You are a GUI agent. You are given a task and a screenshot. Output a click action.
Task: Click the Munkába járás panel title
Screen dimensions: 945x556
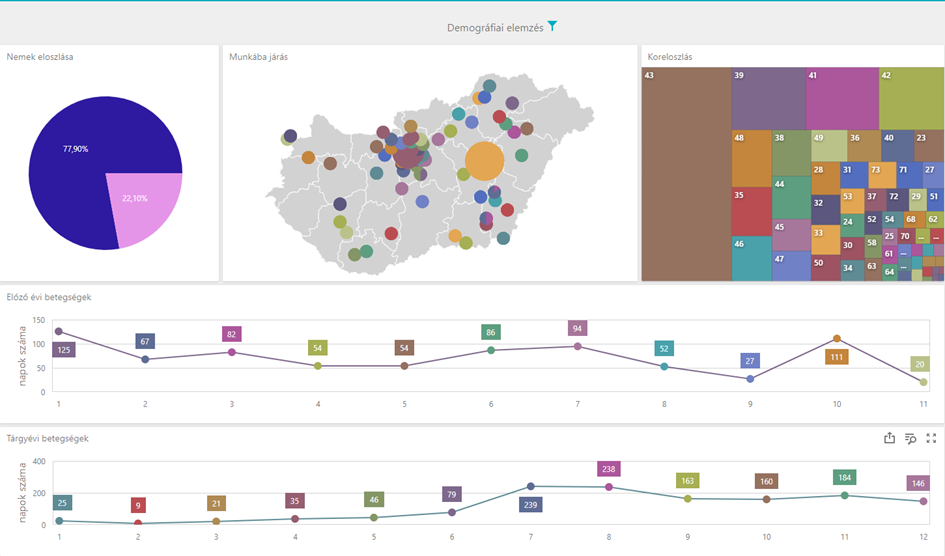[x=259, y=57]
